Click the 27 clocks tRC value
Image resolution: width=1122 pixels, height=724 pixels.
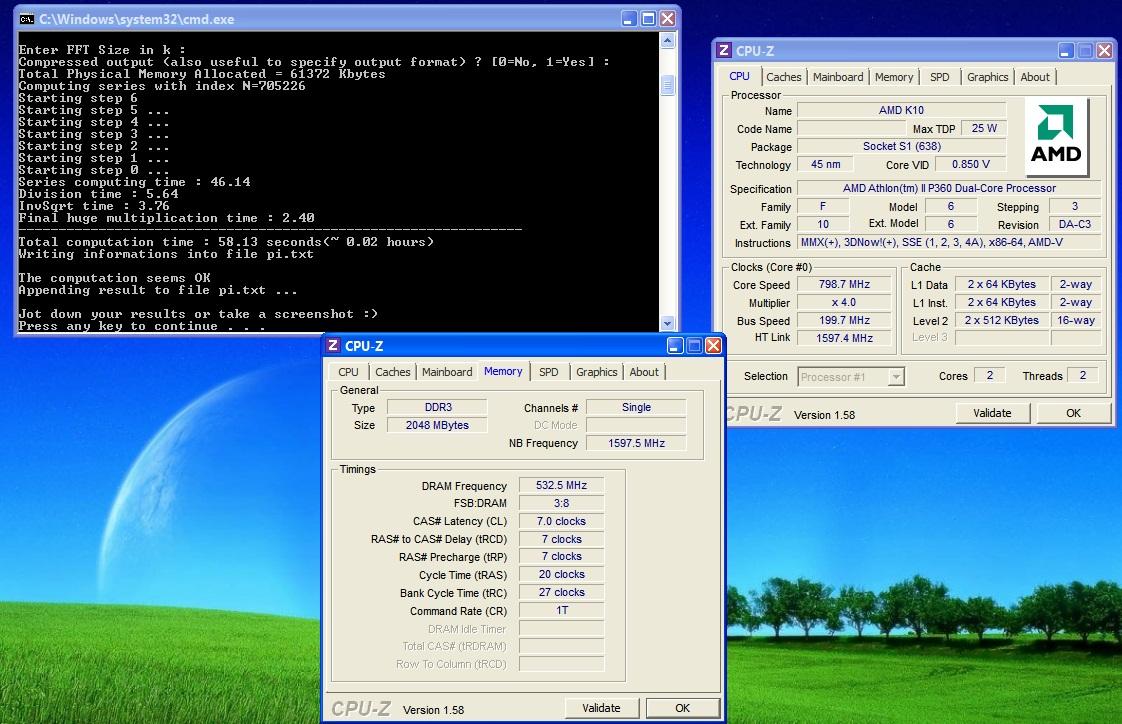pos(562,592)
